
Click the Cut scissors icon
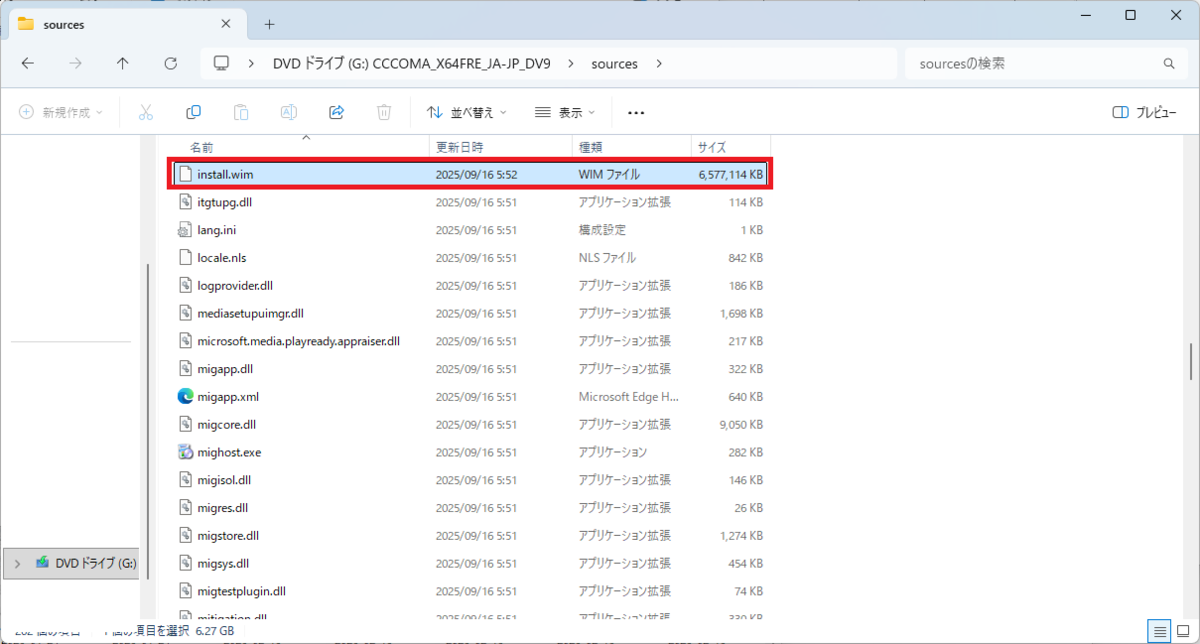point(145,113)
